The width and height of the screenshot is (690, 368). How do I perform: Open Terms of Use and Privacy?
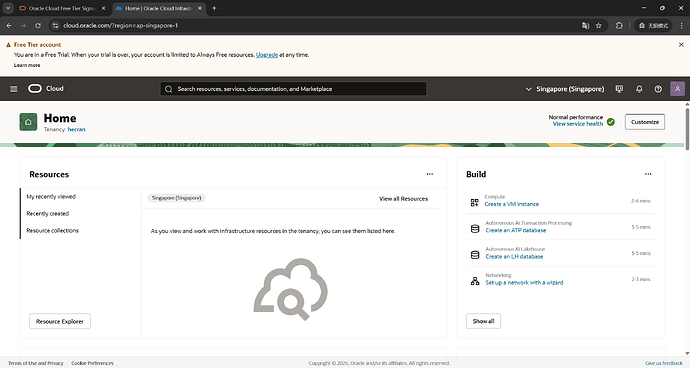click(36, 363)
